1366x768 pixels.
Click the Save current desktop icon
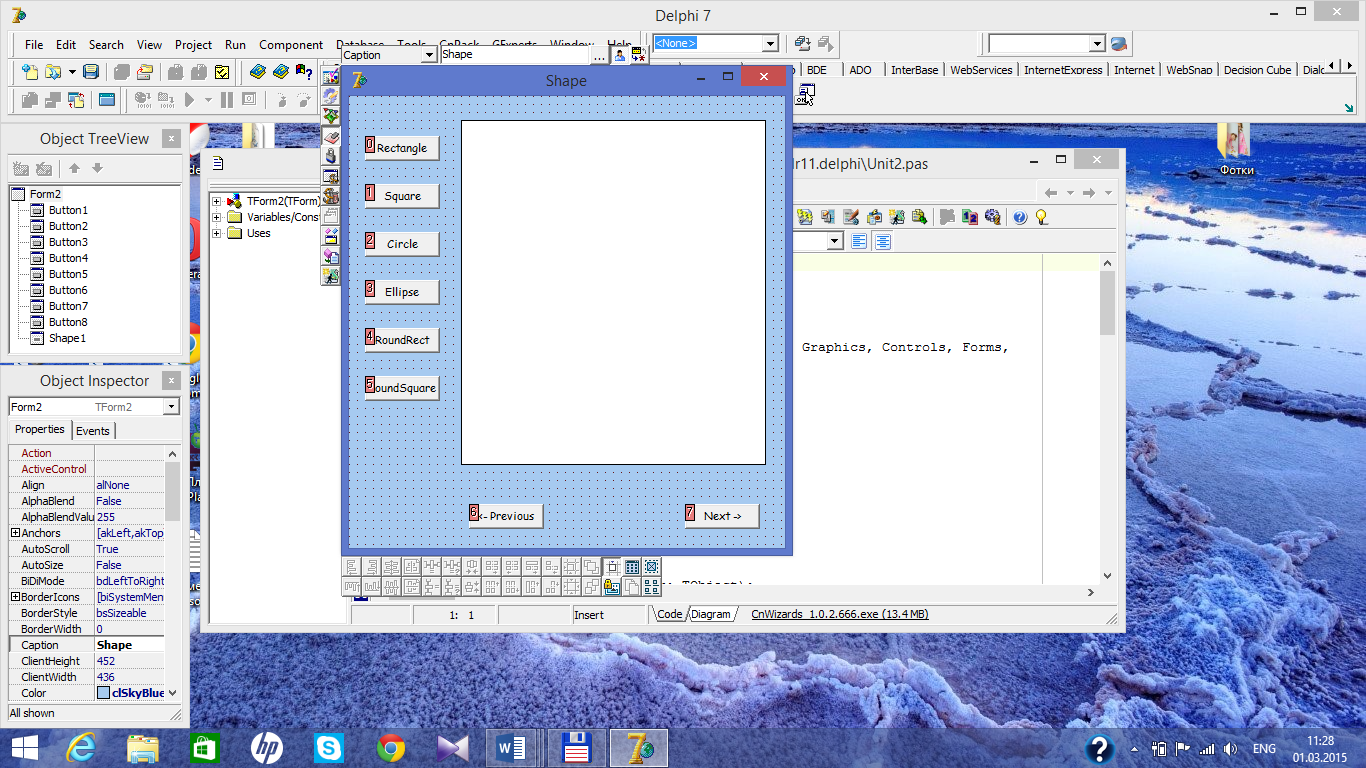coord(803,43)
